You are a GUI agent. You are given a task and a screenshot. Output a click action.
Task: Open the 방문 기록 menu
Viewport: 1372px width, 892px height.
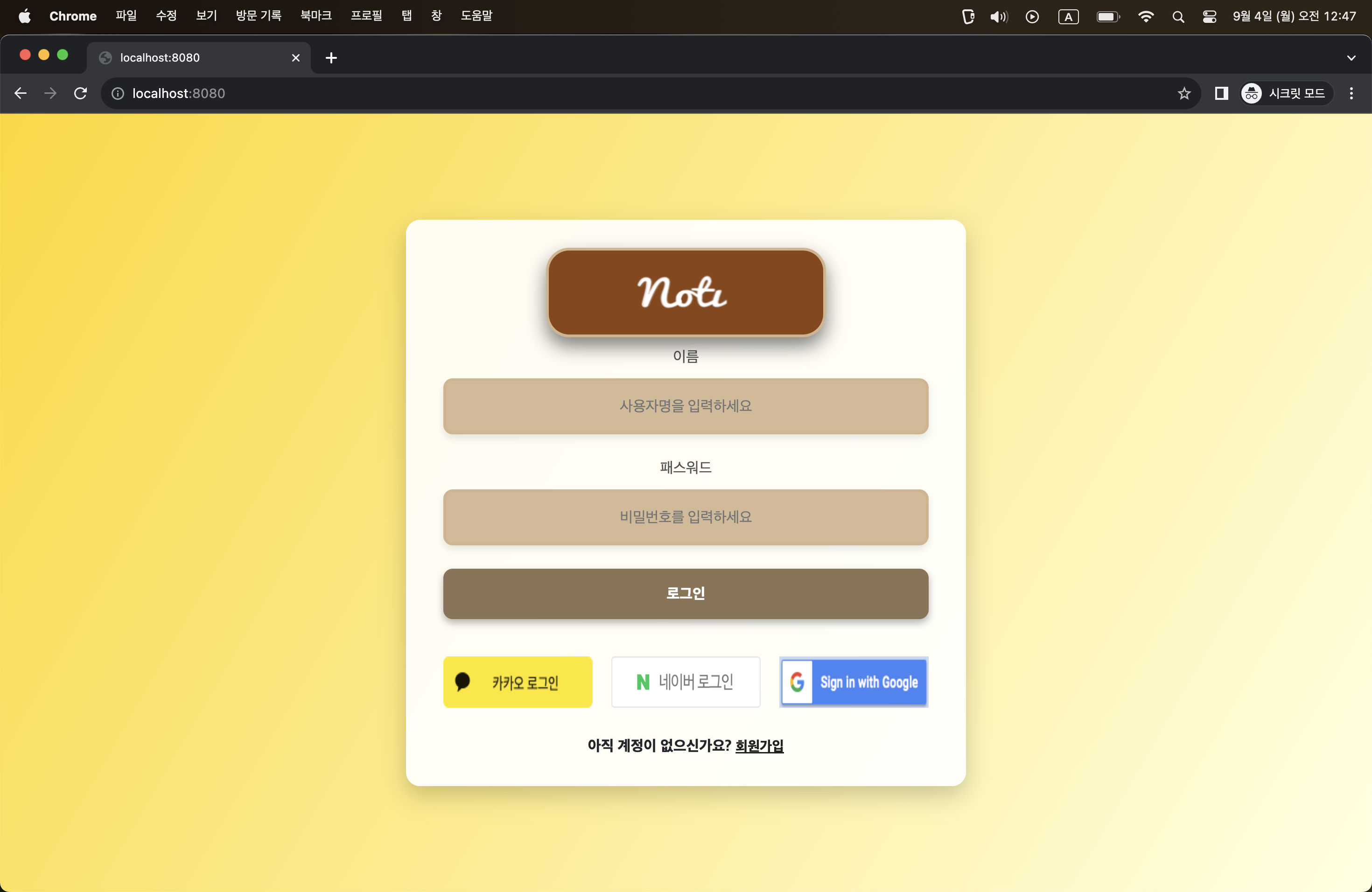[x=258, y=15]
